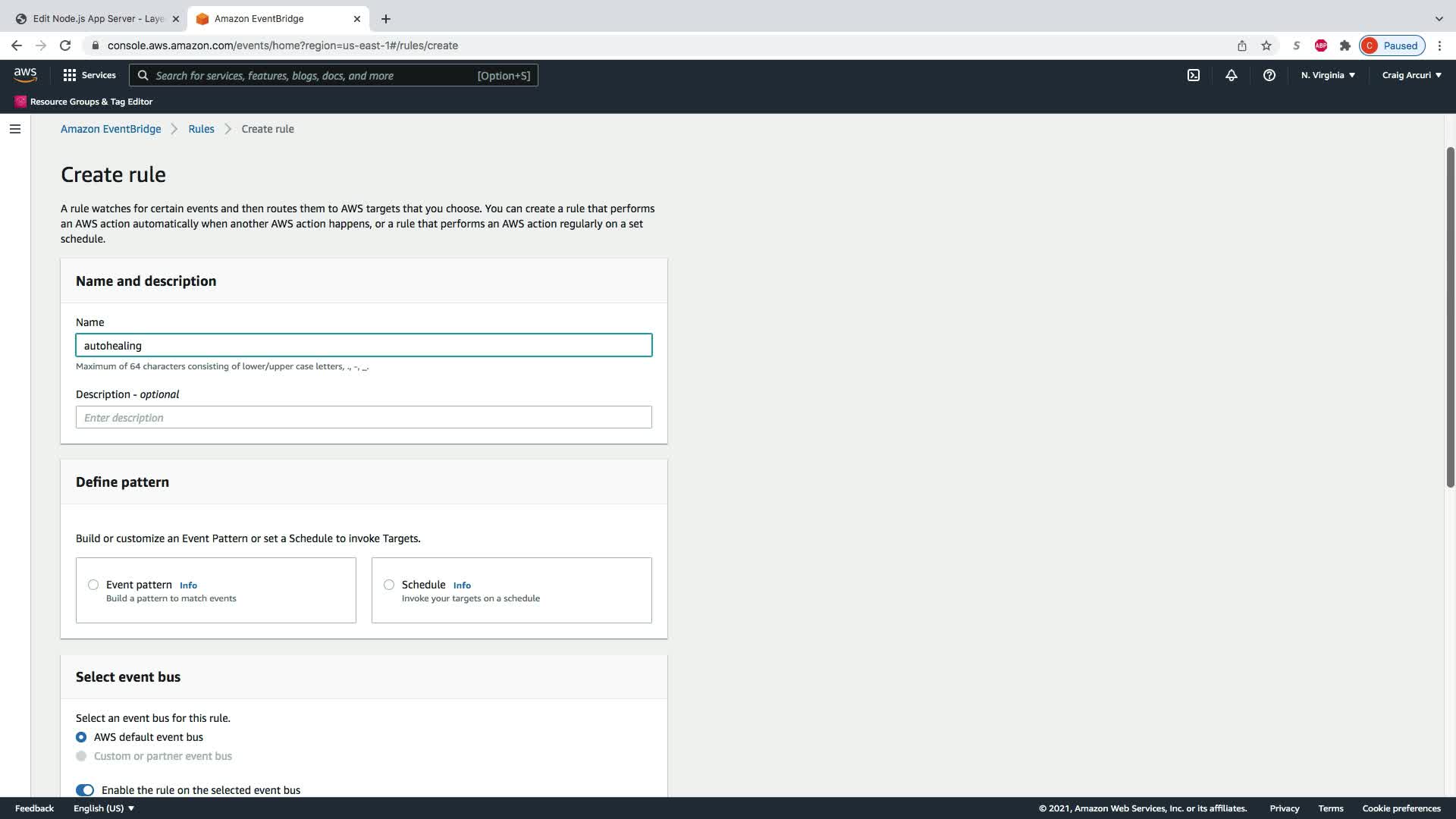
Task: Toggle Enable the rule on event bus
Action: tap(85, 789)
